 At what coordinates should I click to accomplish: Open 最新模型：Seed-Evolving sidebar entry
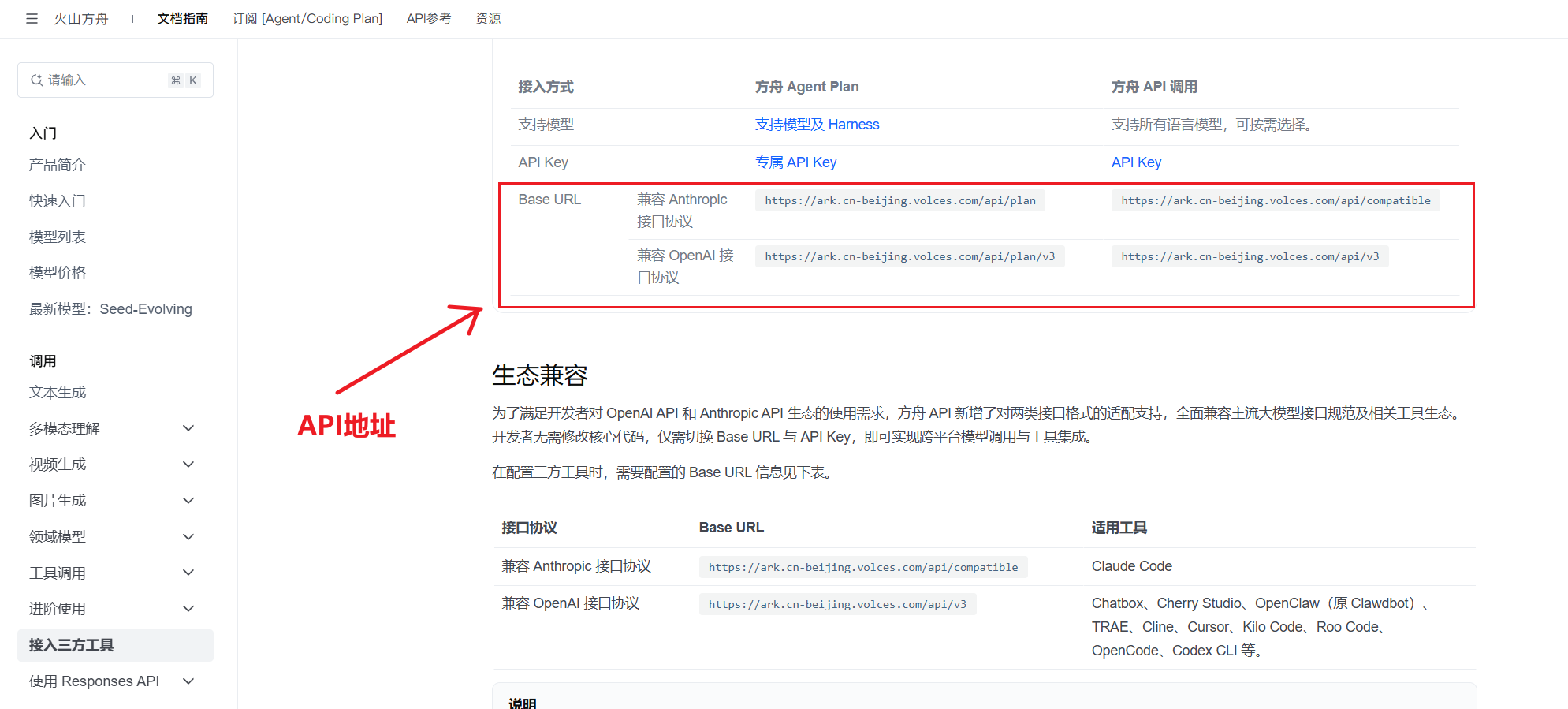click(110, 309)
